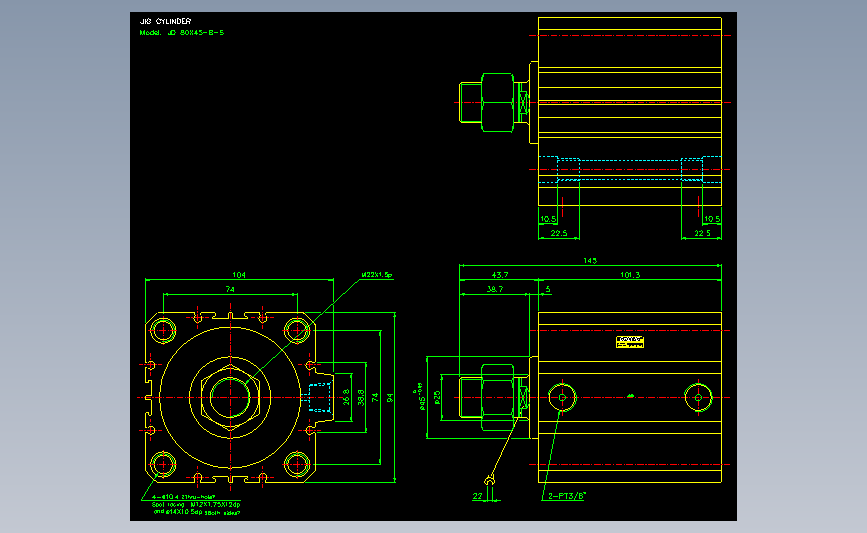Image resolution: width=867 pixels, height=533 pixels.
Task: Select the horizontal '74' dimension above front view
Action: [x=230, y=289]
